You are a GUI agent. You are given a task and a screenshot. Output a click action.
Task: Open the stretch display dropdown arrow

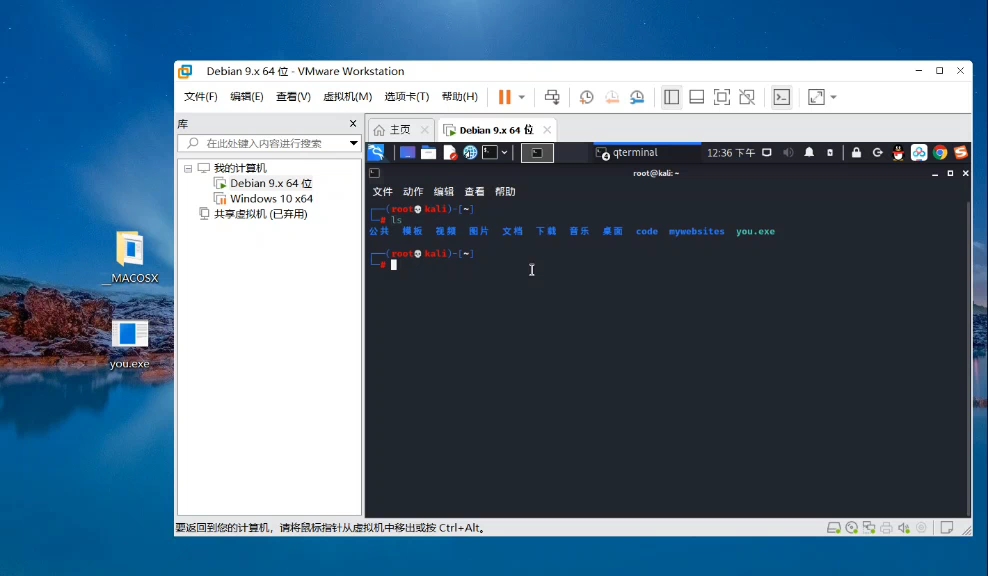[834, 97]
